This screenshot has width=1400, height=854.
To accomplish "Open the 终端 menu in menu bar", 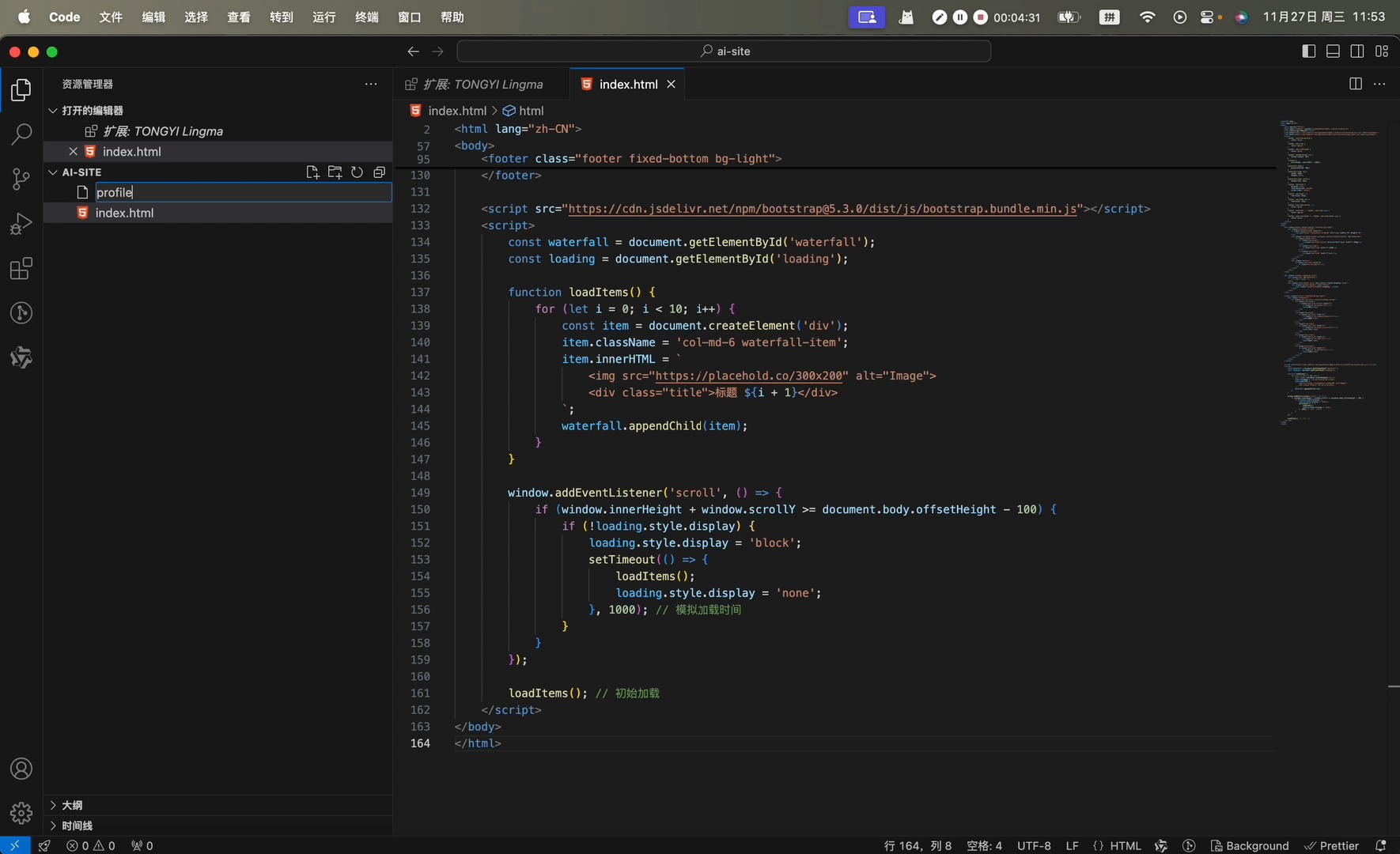I will 366,17.
